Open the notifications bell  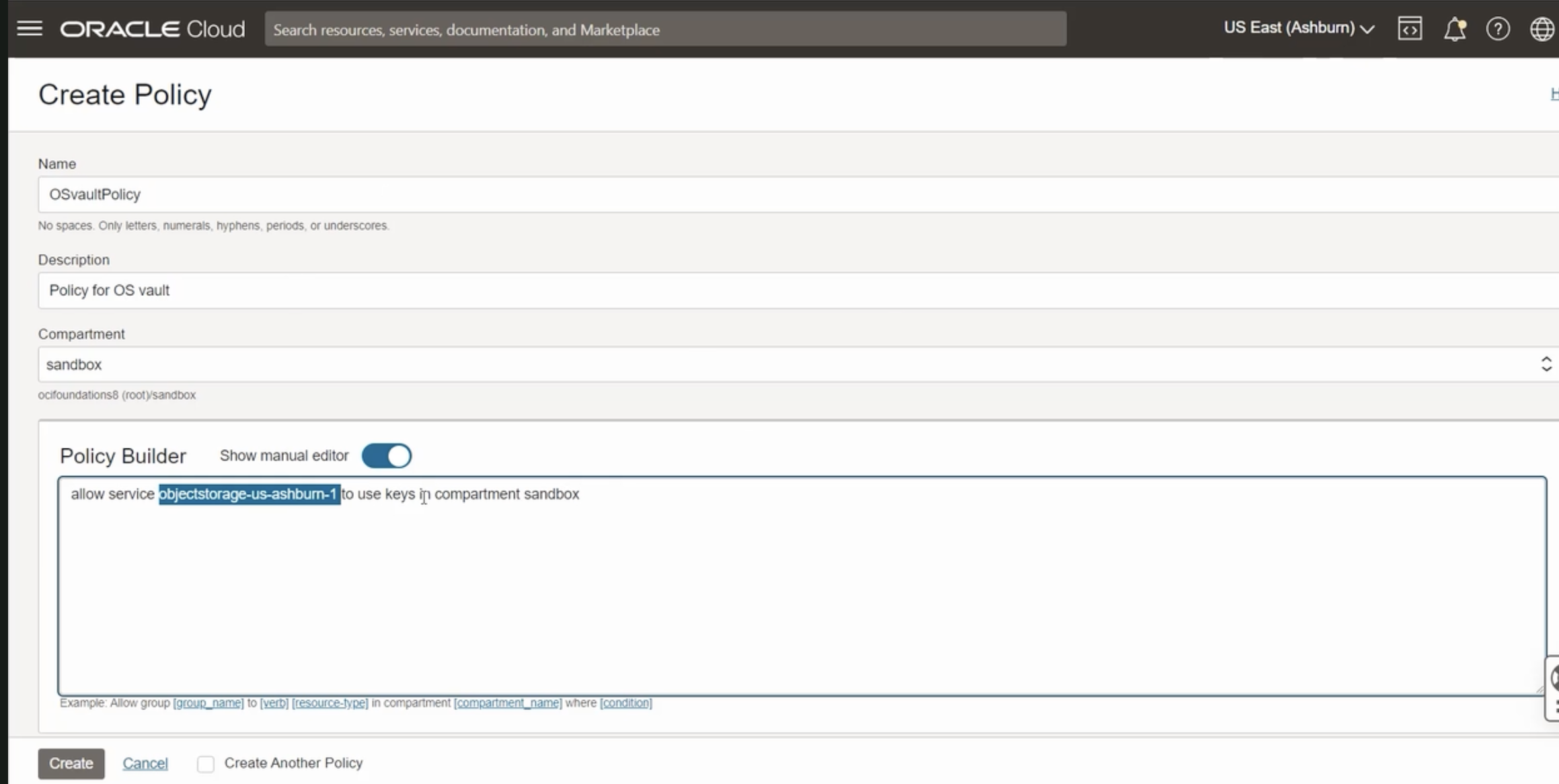tap(1454, 29)
